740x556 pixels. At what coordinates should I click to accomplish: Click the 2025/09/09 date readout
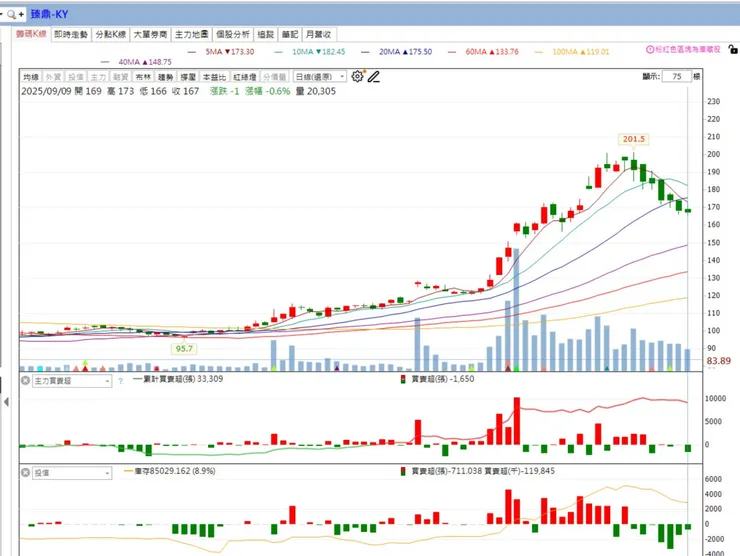point(45,91)
